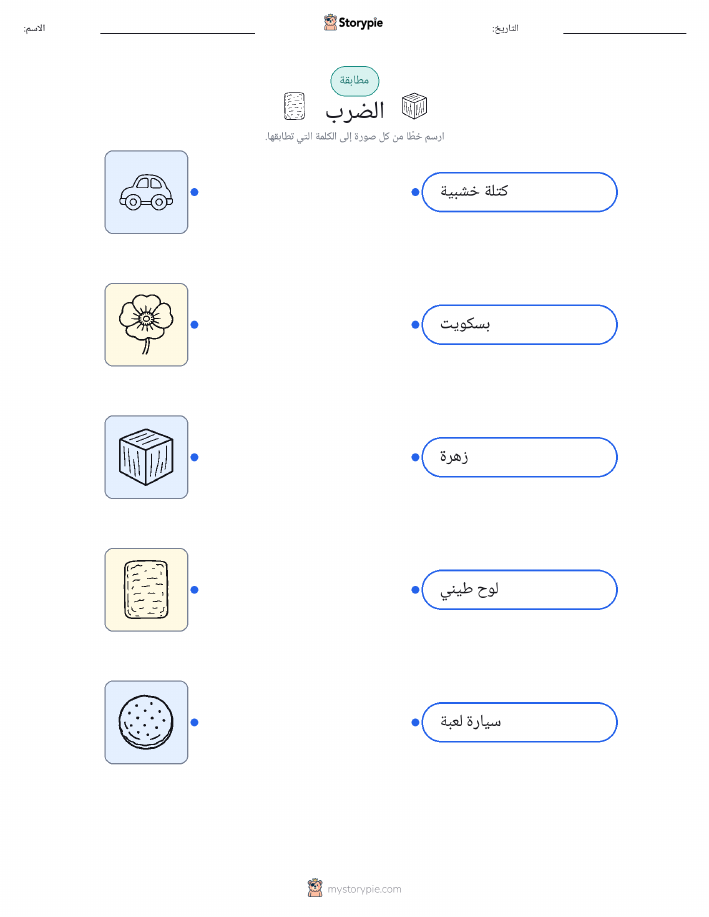
Task: Click the word box زهرة
Action: [519, 457]
